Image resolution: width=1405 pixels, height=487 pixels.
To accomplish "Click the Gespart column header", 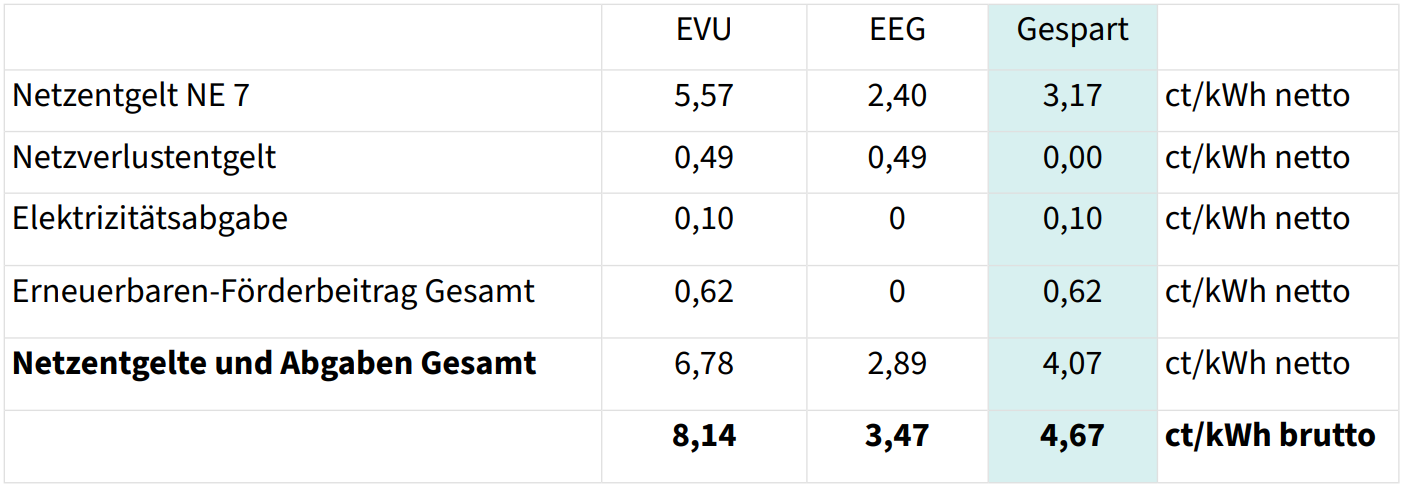I will pyautogui.click(x=1072, y=30).
